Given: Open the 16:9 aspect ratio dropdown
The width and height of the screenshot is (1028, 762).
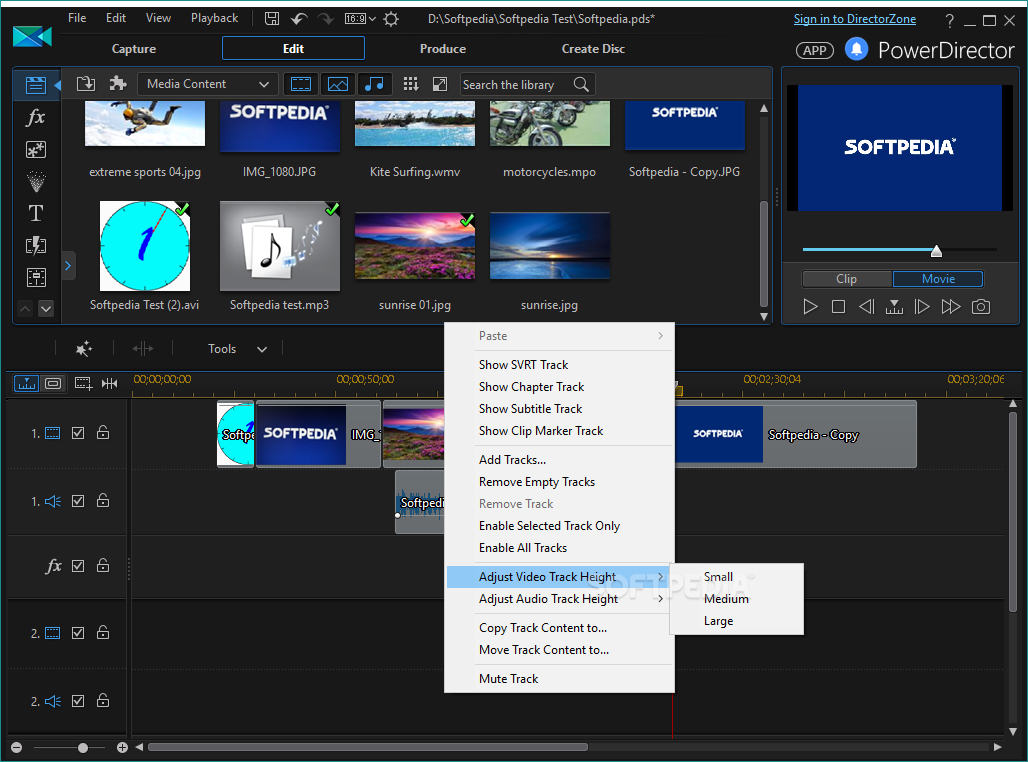Looking at the screenshot, I should point(361,18).
